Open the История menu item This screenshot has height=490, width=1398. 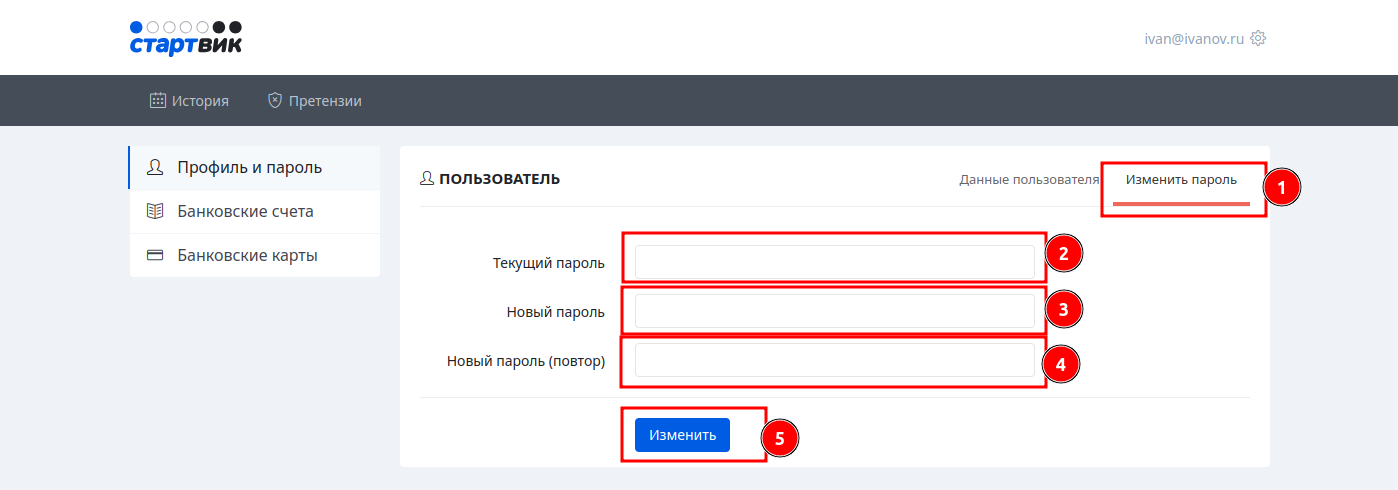tap(200, 100)
